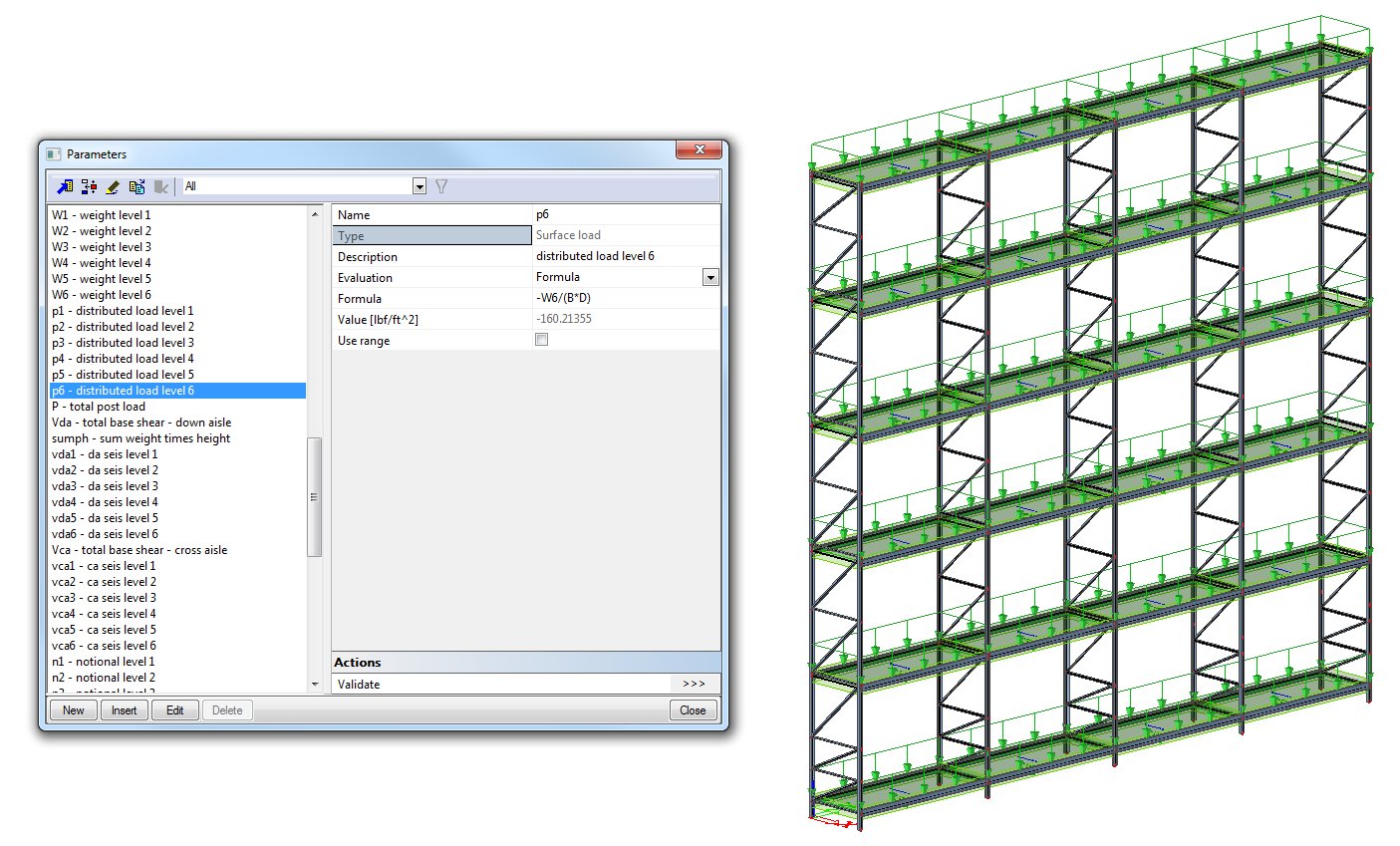Select the Type property row
The image size is (1400, 846).
(431, 235)
